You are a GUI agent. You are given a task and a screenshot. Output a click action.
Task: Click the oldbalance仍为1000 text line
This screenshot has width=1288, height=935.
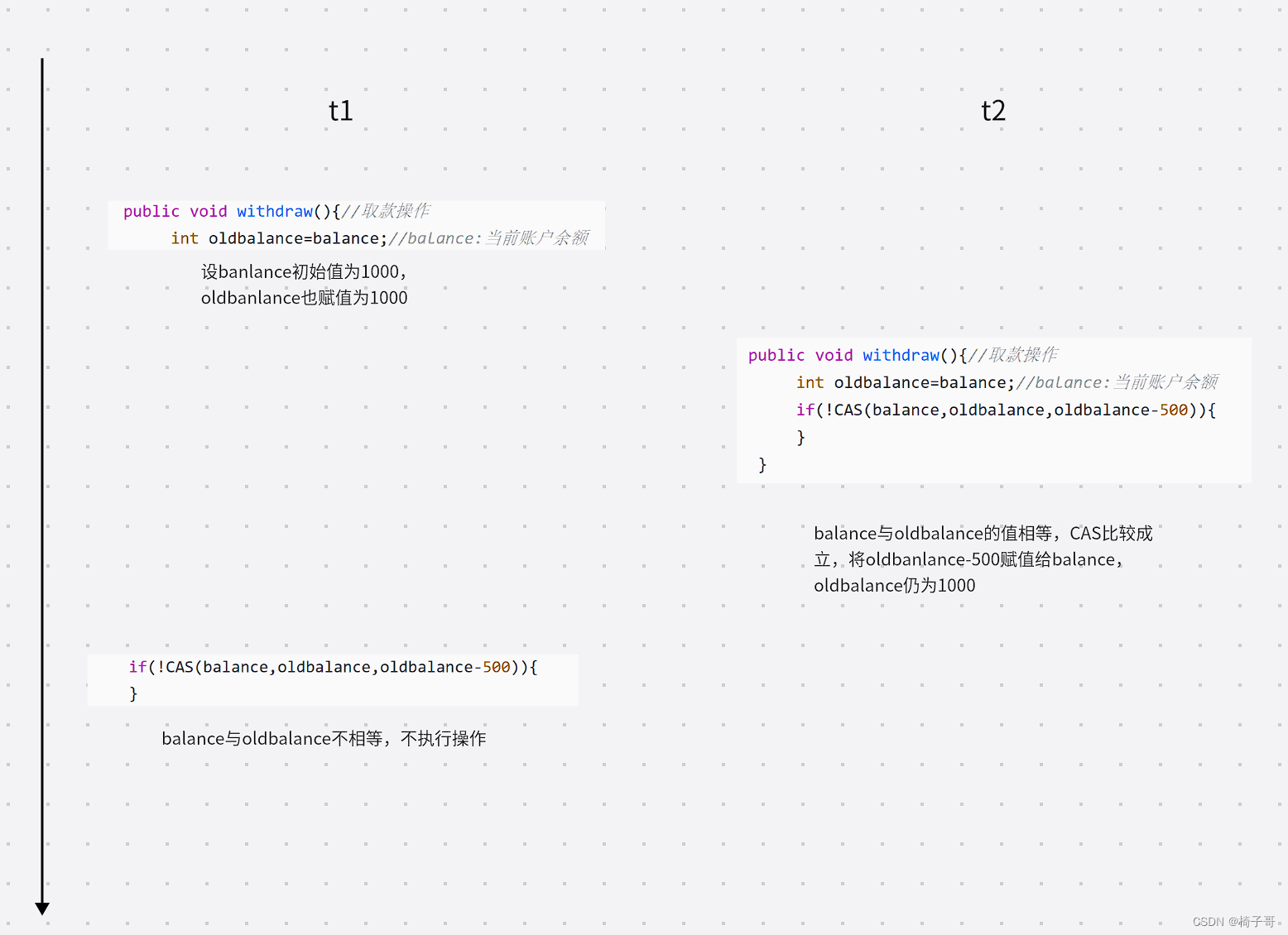pyautogui.click(x=895, y=585)
